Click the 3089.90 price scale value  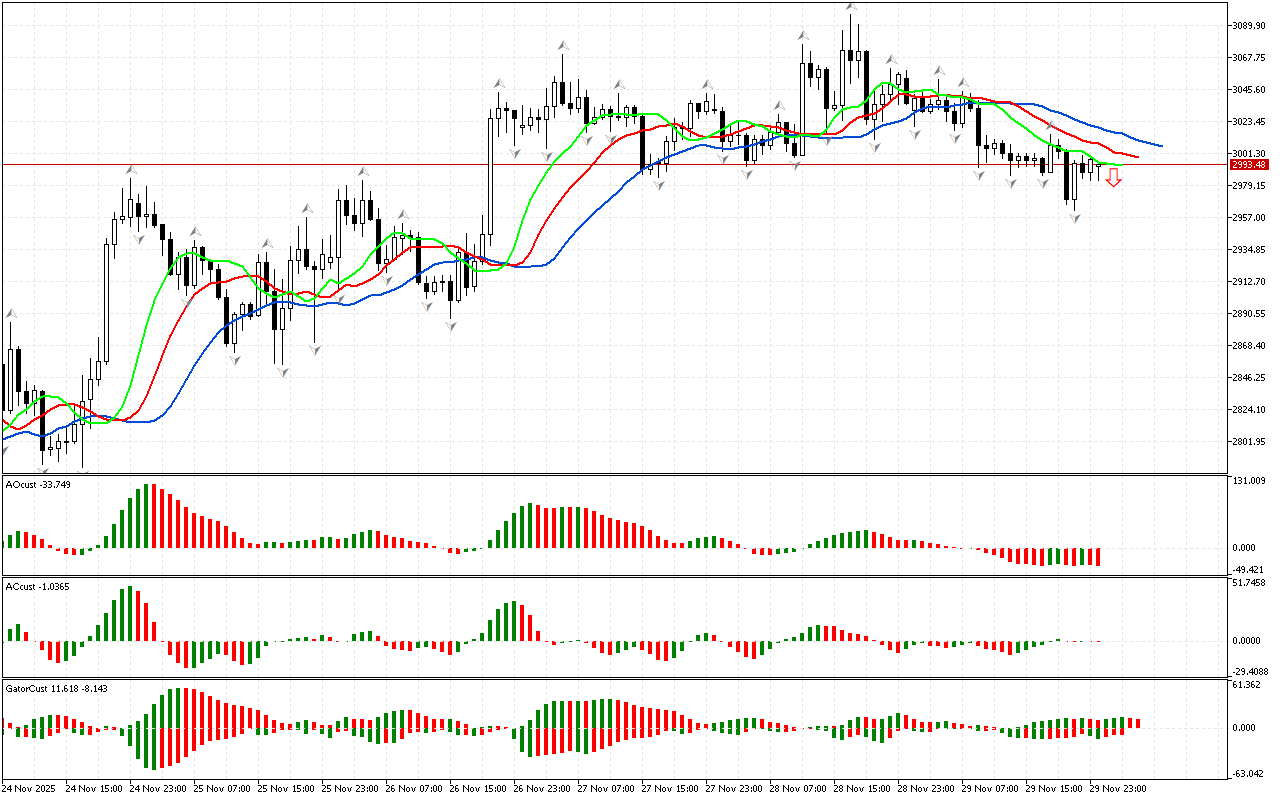(x=1250, y=25)
